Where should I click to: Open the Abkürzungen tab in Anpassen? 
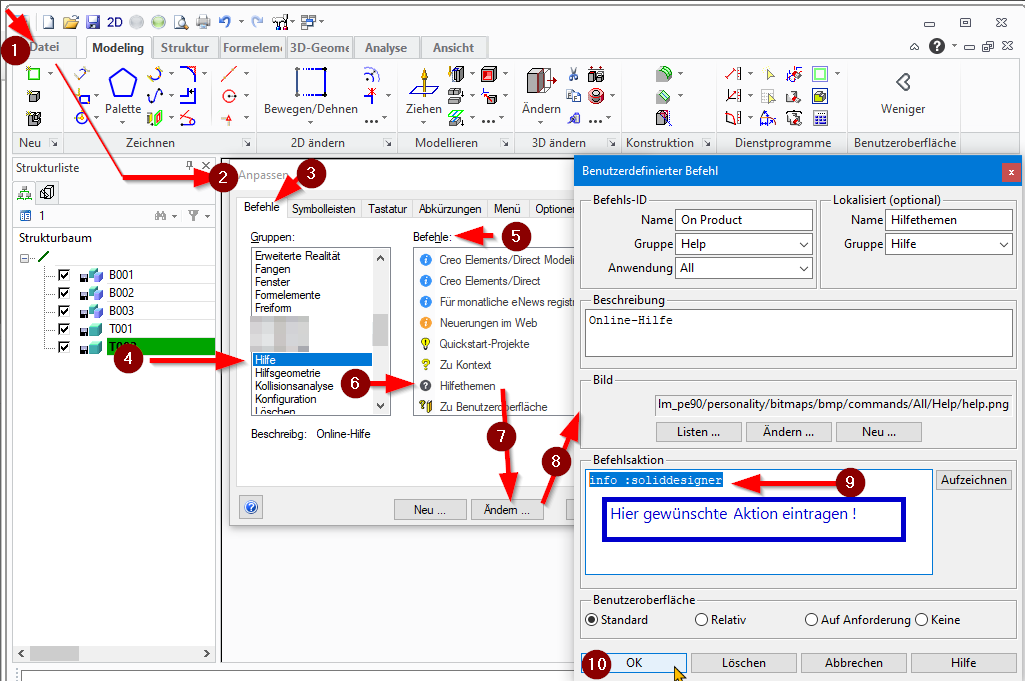click(x=450, y=208)
